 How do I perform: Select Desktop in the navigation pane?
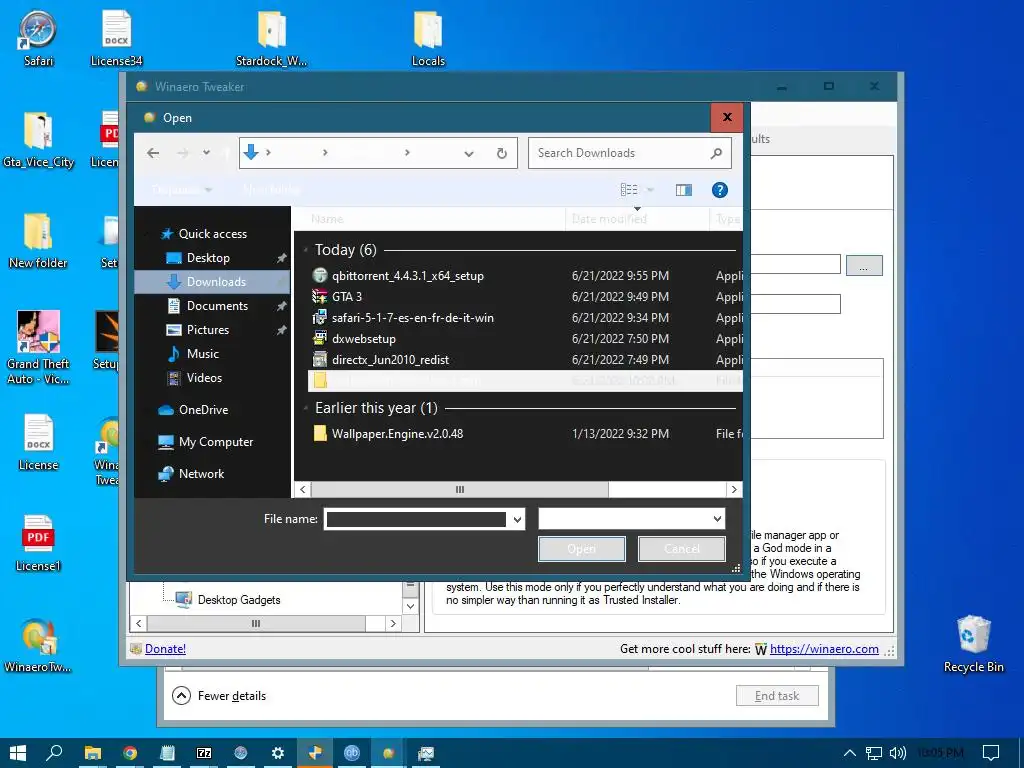pos(208,258)
